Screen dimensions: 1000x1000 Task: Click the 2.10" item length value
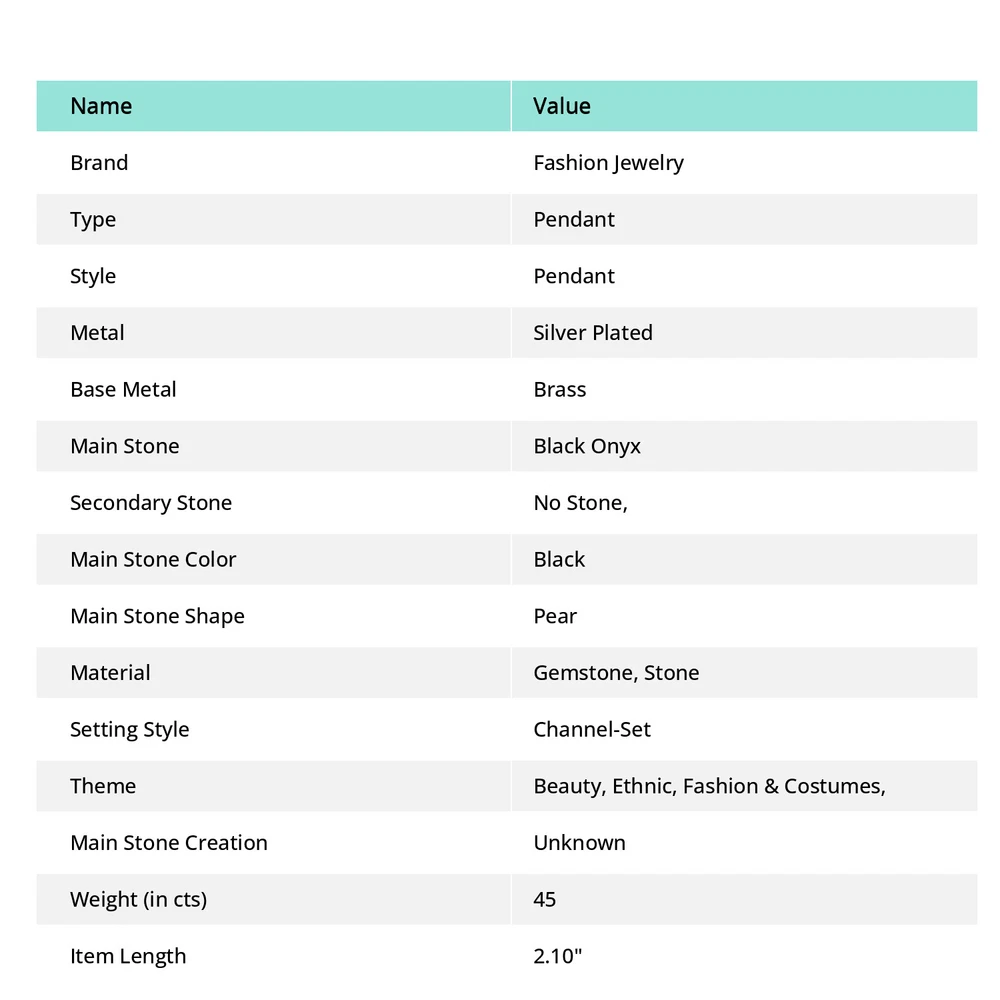tap(558, 956)
